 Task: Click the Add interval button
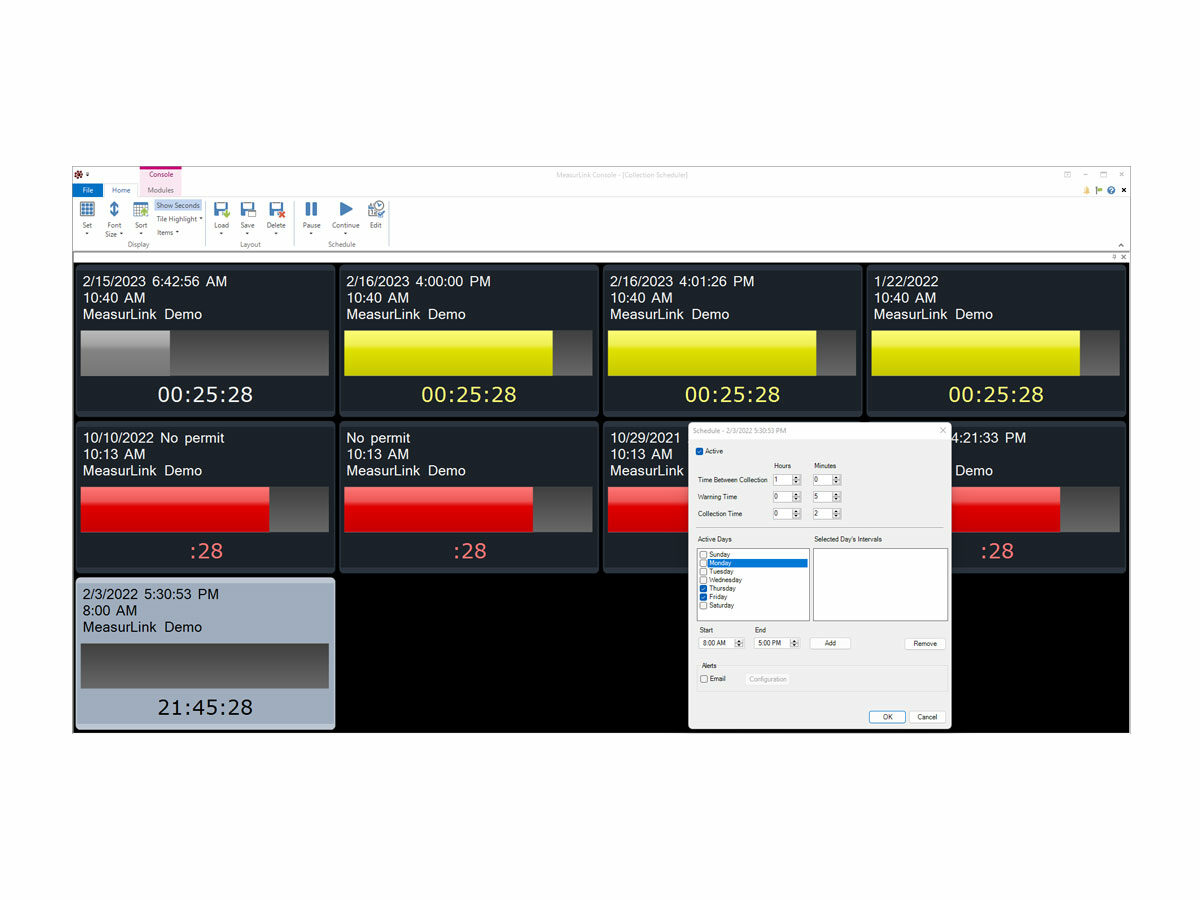pos(830,643)
